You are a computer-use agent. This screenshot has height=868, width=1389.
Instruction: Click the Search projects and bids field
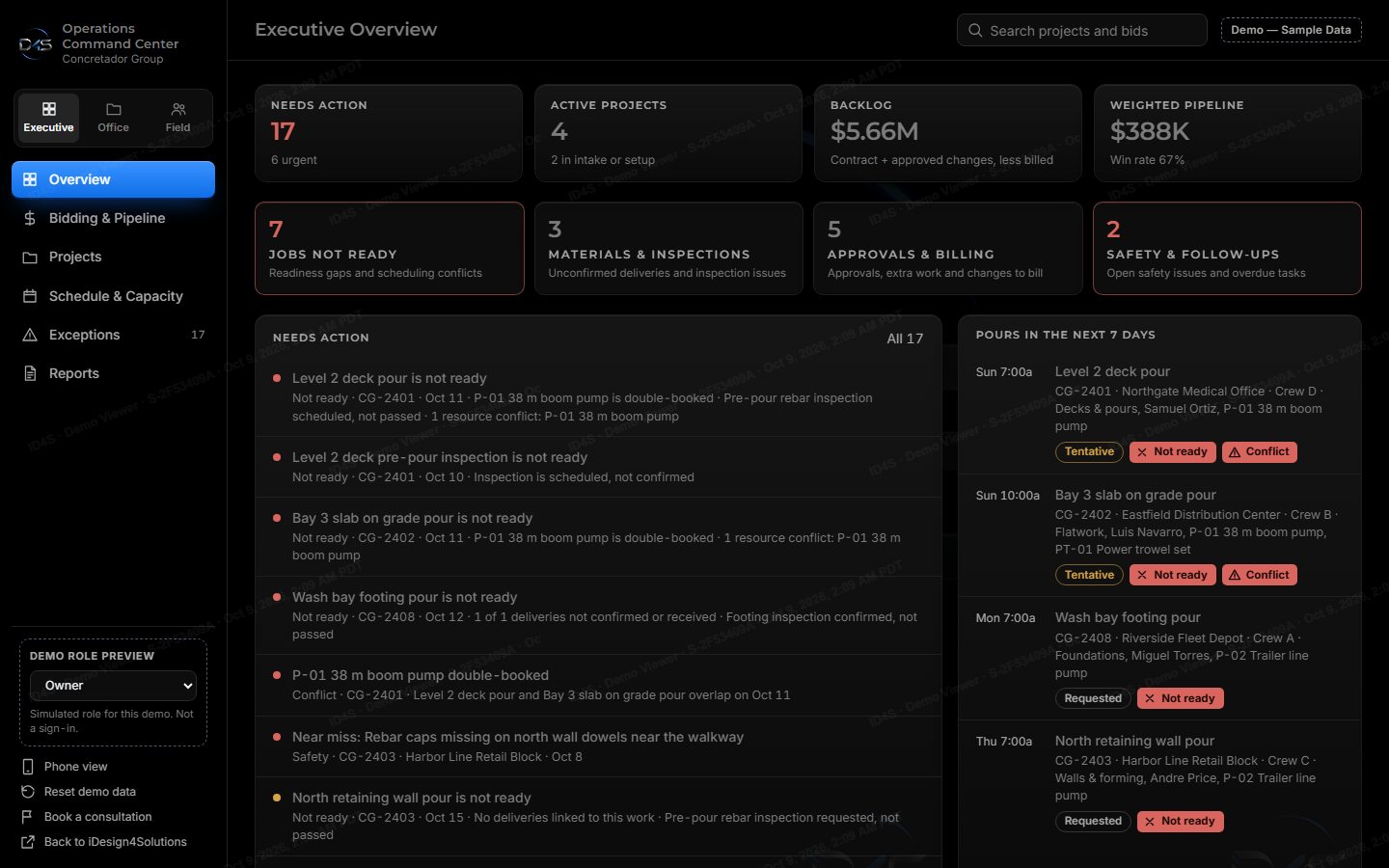[x=1081, y=30]
